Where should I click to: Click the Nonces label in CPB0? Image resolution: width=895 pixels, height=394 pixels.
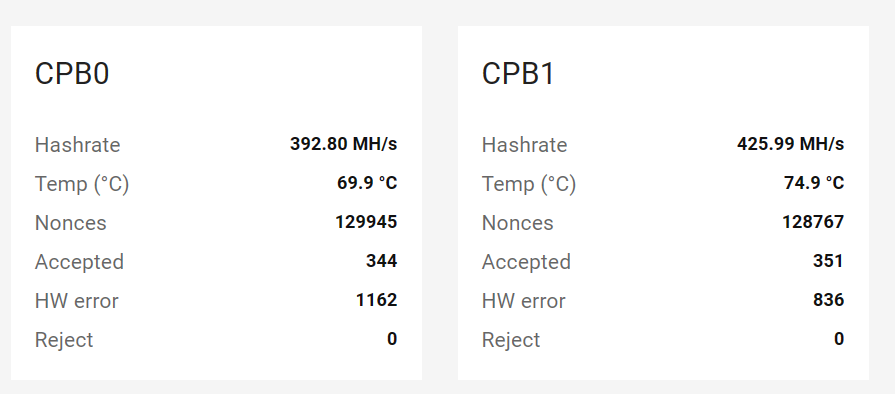point(71,223)
